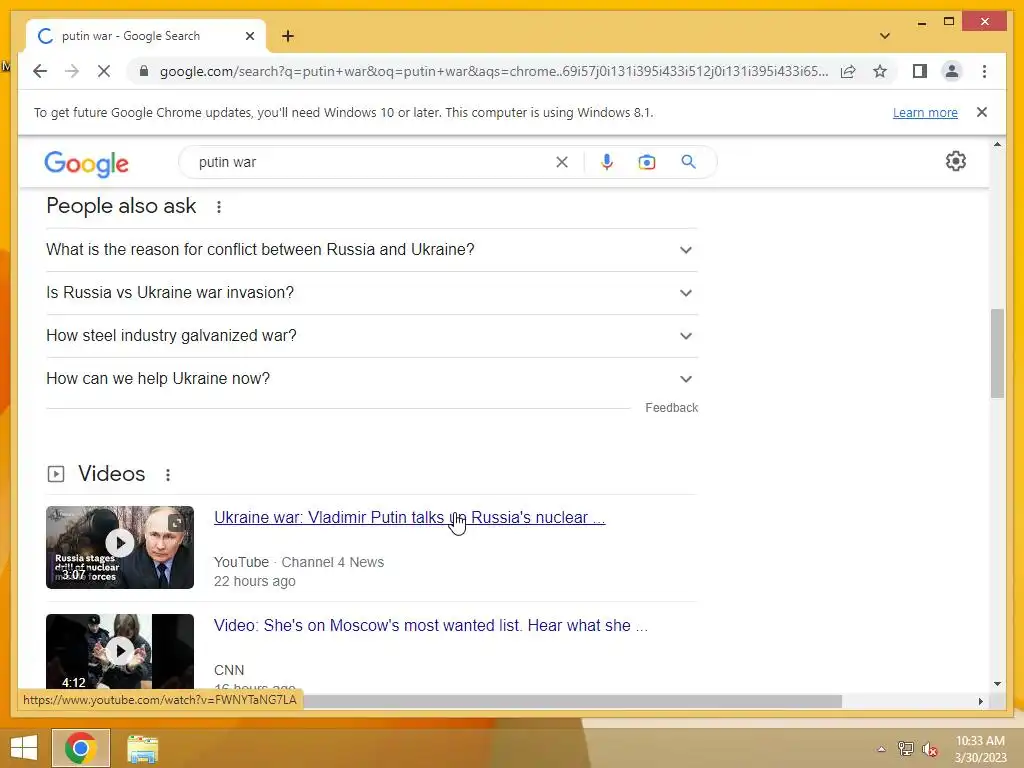This screenshot has width=1024, height=768.
Task: Click the Videos section heading icon
Action: tap(56, 474)
